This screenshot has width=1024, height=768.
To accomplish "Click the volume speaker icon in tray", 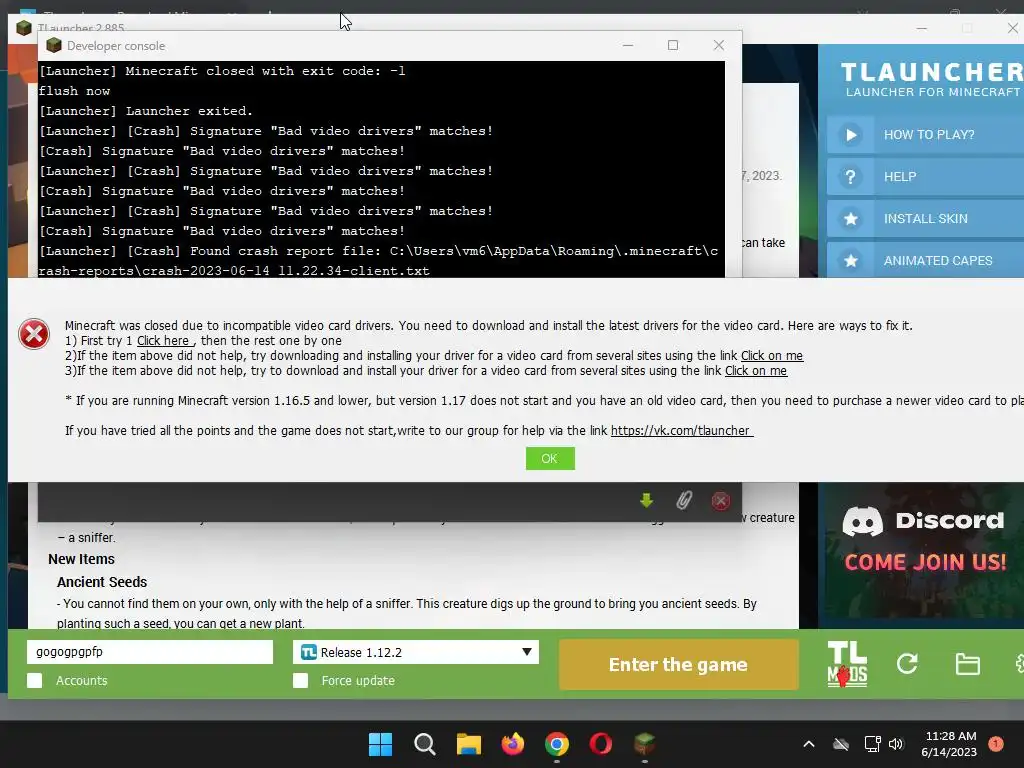I will click(896, 744).
